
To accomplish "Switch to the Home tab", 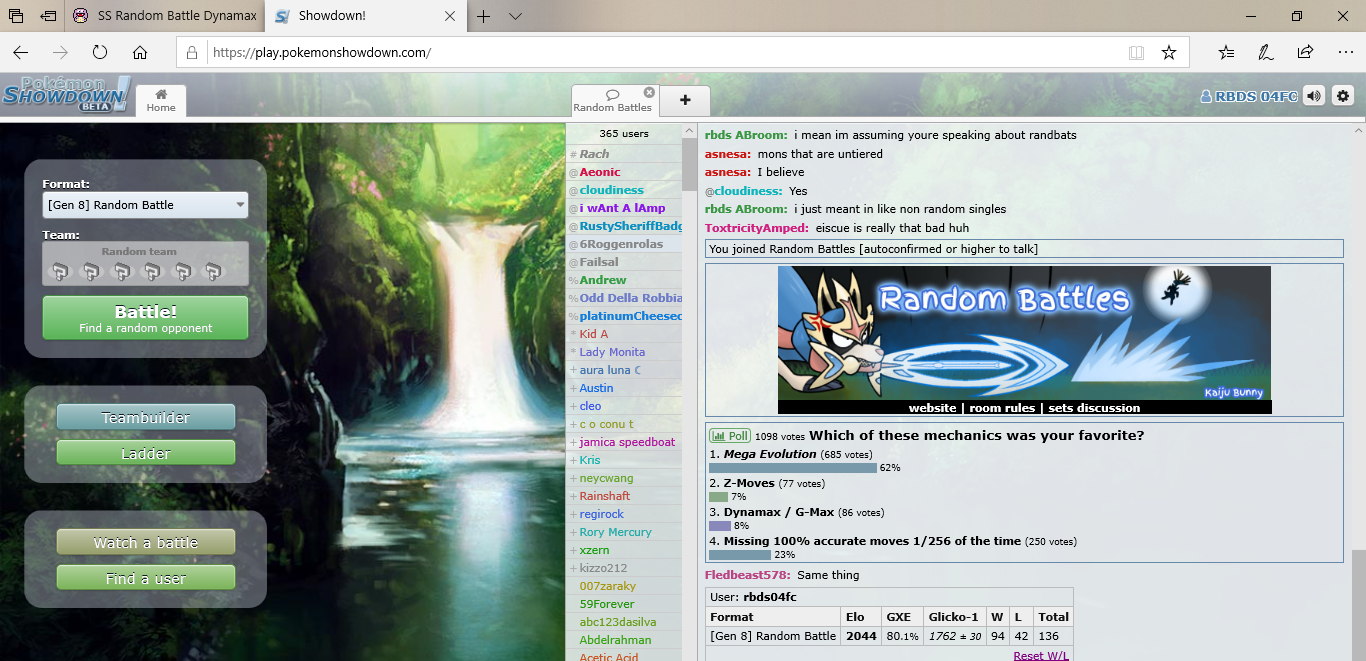I will tap(160, 101).
